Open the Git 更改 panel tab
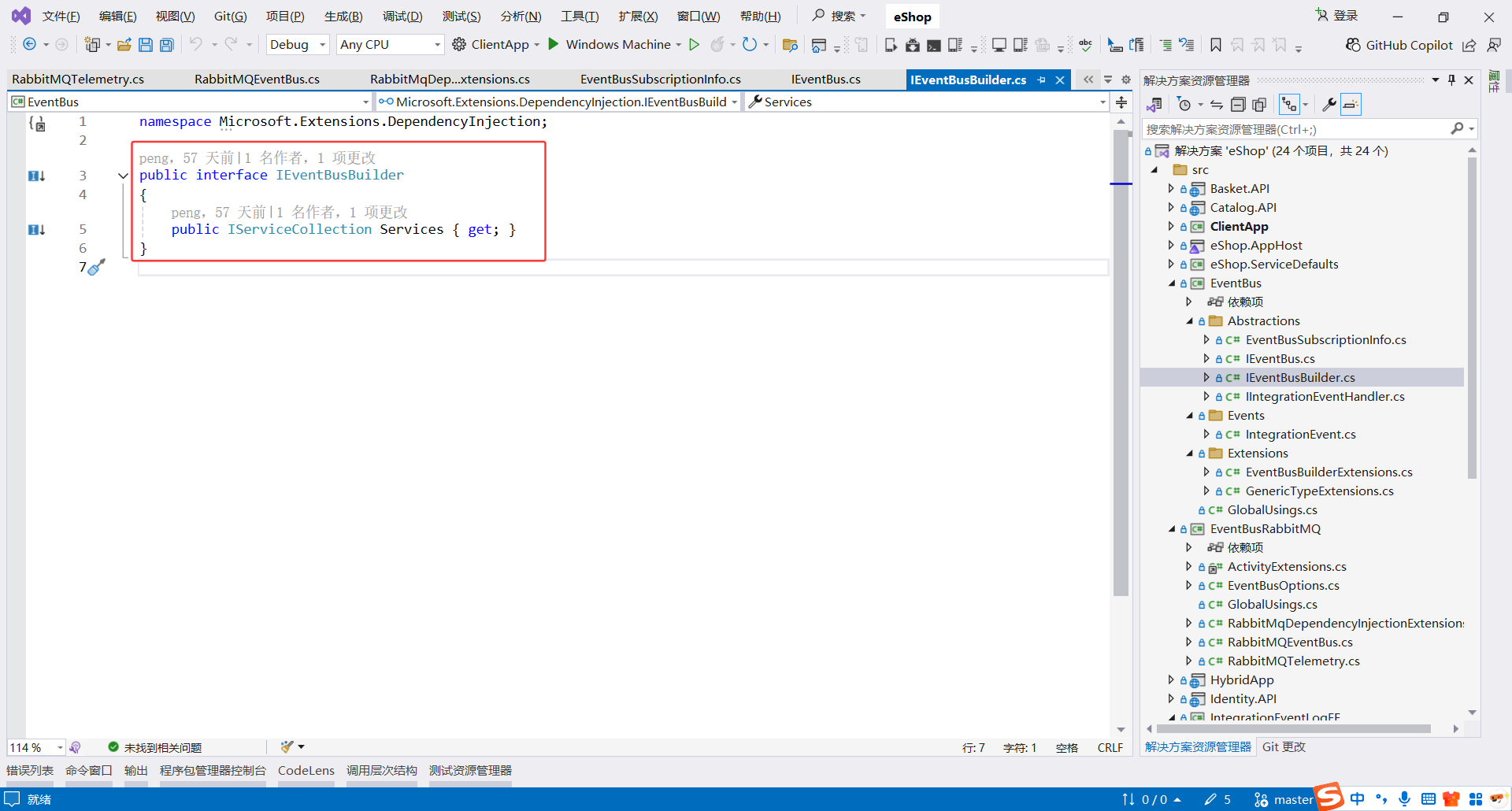The height and width of the screenshot is (811, 1512). [x=1284, y=746]
